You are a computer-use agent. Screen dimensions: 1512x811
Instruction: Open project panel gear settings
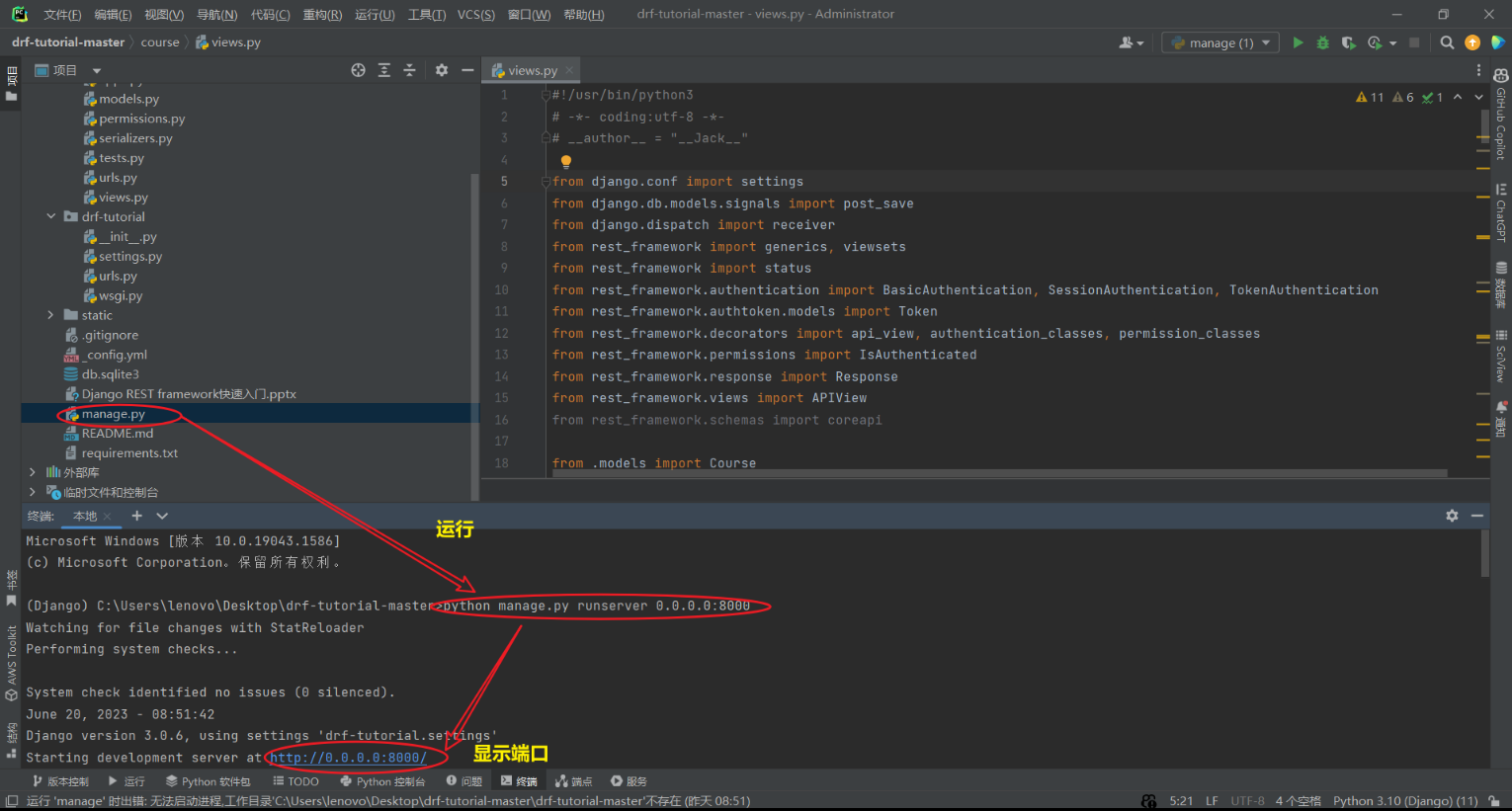coord(442,70)
